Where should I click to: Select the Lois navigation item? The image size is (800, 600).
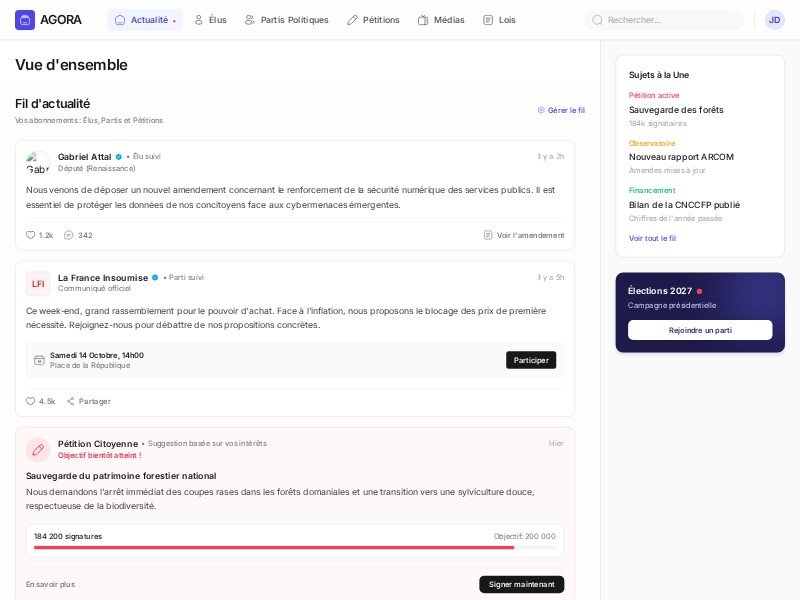tap(499, 20)
